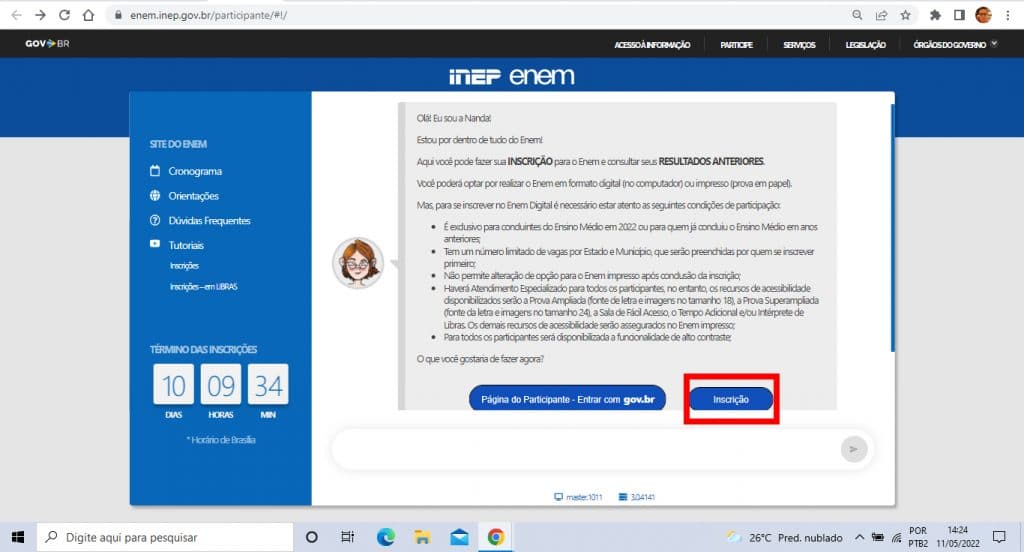The image size is (1024, 552).
Task: Open Inscrições em LIBRAS tutorial link
Action: click(203, 287)
